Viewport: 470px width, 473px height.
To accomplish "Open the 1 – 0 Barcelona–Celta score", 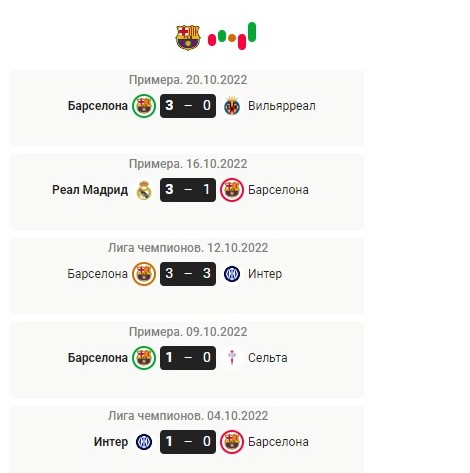I will 188,358.
